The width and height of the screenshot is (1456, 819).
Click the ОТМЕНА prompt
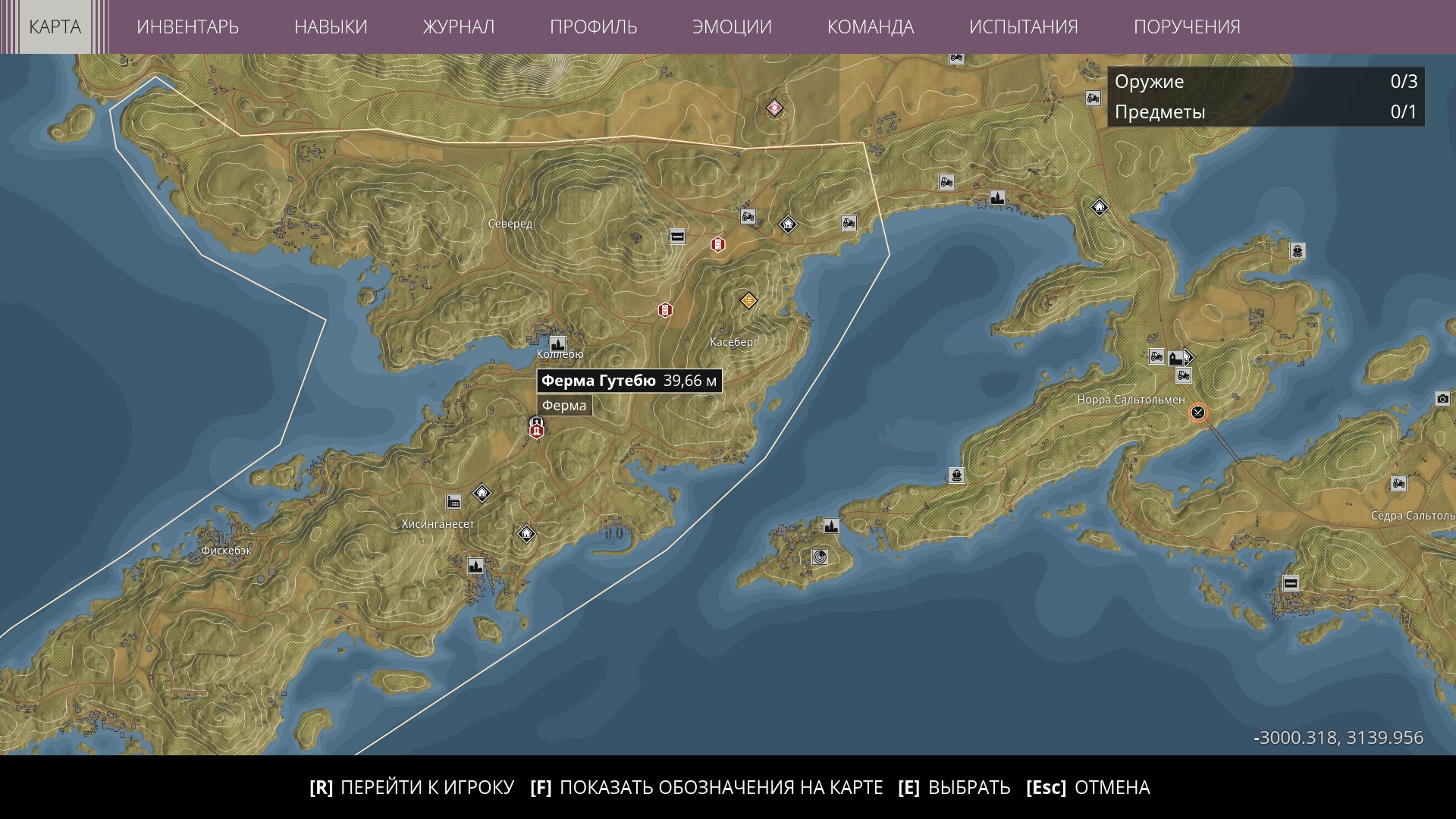(1088, 787)
